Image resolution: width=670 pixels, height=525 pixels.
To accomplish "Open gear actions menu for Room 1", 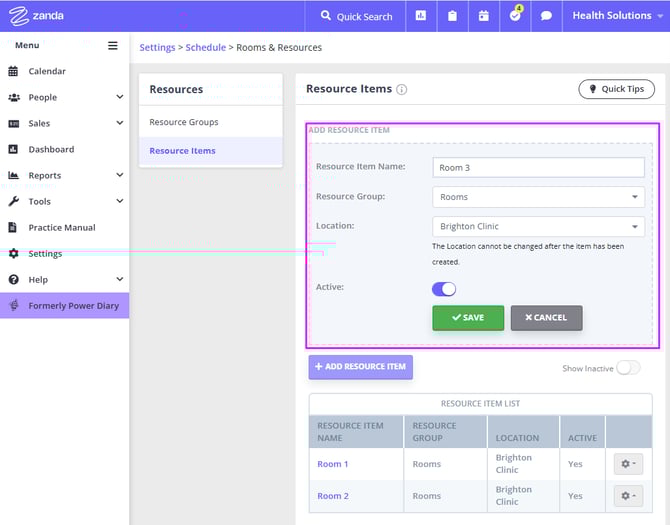I will click(x=628, y=464).
